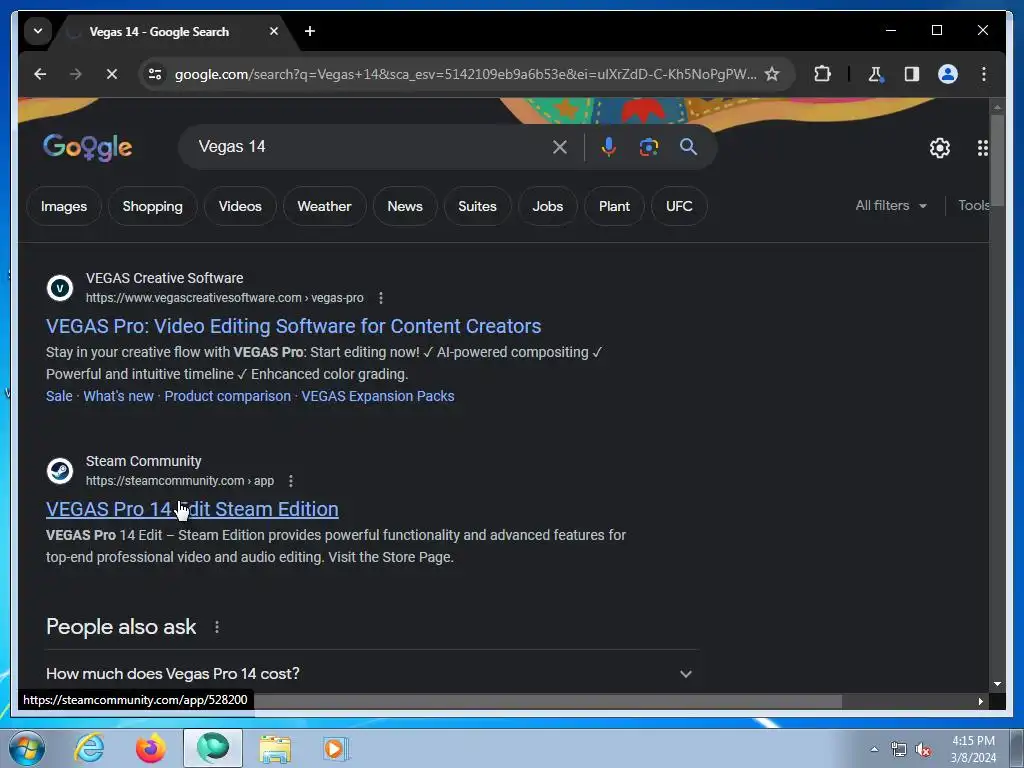This screenshot has width=1024, height=768.
Task: Open a new browser tab
Action: (310, 31)
